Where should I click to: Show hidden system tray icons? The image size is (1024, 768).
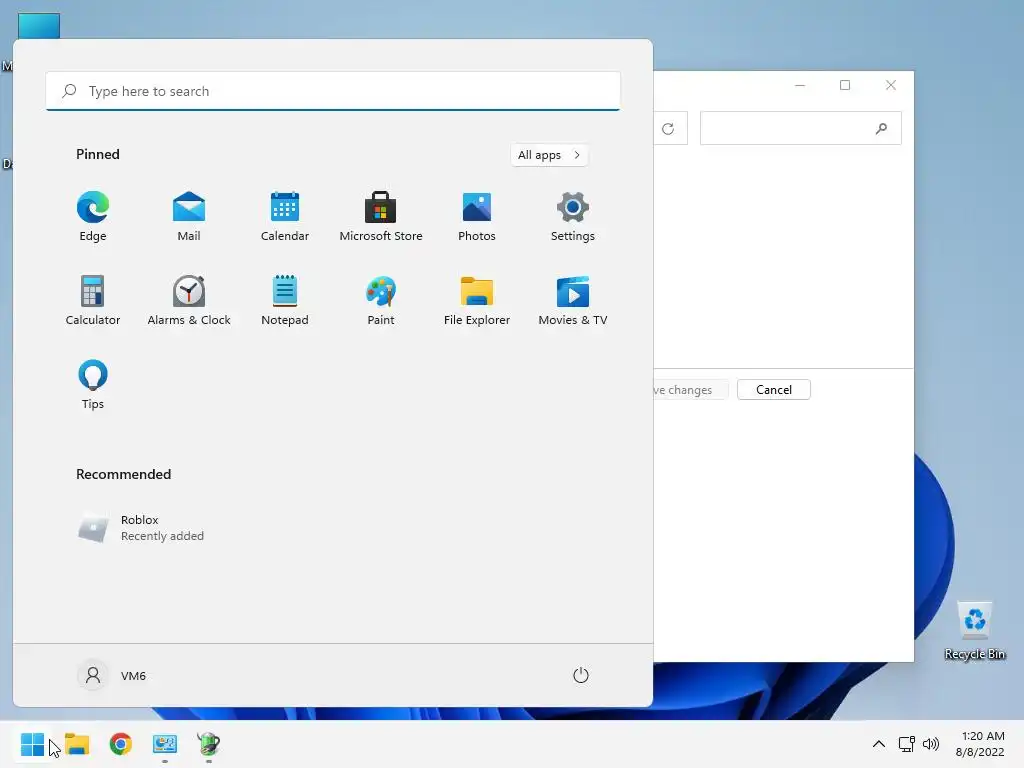point(879,744)
